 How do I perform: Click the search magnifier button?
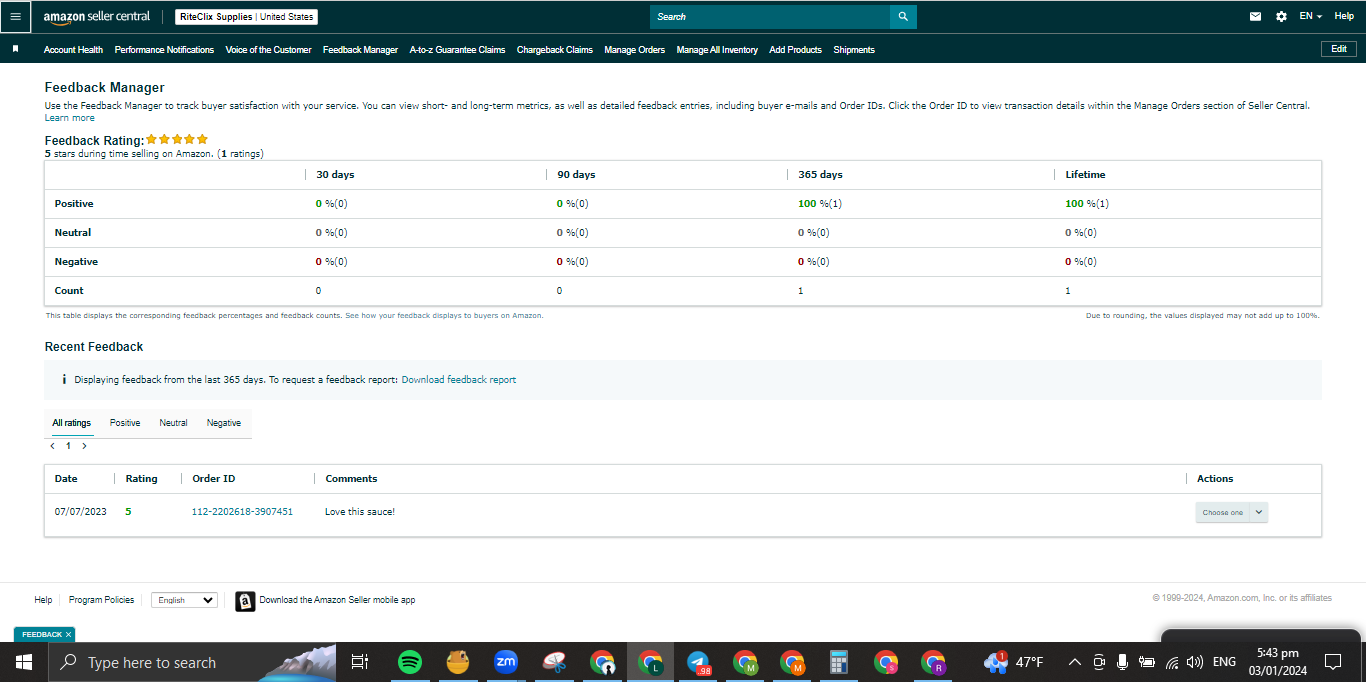[x=903, y=17]
